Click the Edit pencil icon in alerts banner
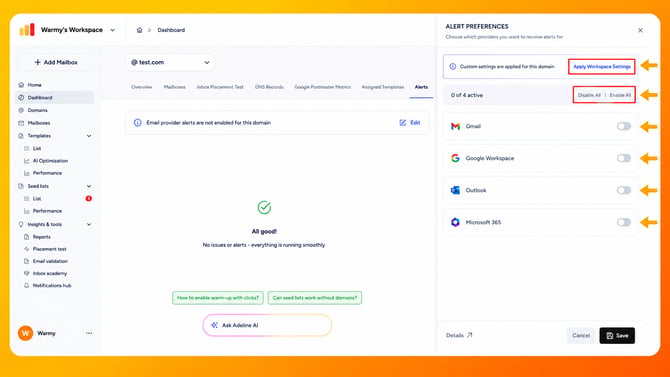 click(403, 123)
